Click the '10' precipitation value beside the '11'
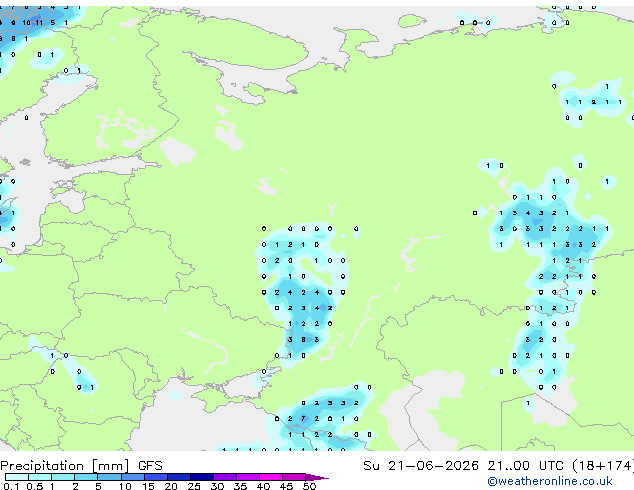 [26, 23]
